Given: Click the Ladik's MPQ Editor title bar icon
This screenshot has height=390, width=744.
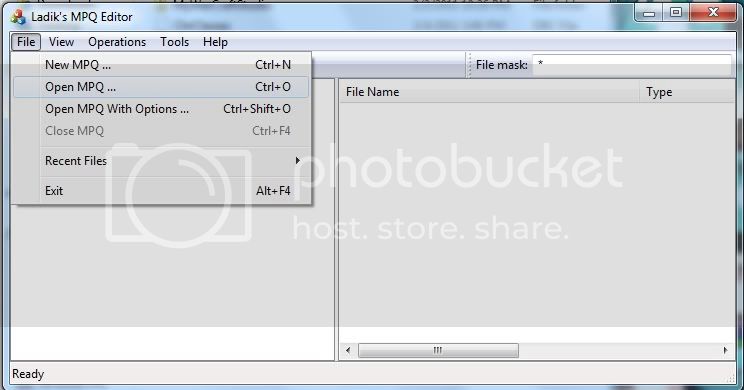Looking at the screenshot, I should (18, 17).
